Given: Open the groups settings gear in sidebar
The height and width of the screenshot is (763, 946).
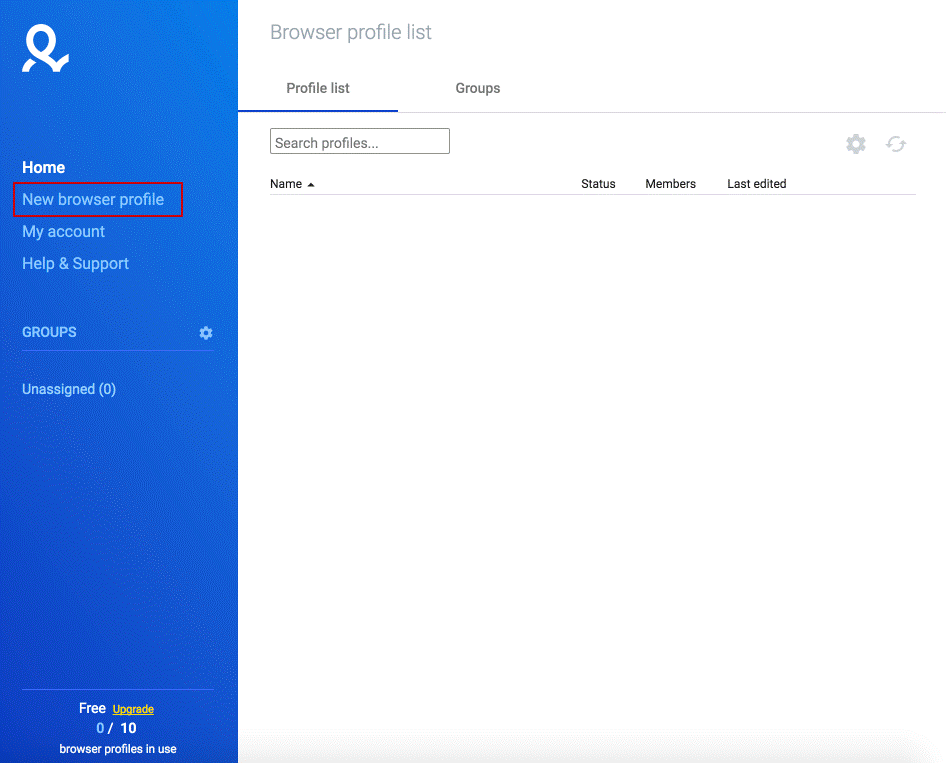Looking at the screenshot, I should point(206,333).
